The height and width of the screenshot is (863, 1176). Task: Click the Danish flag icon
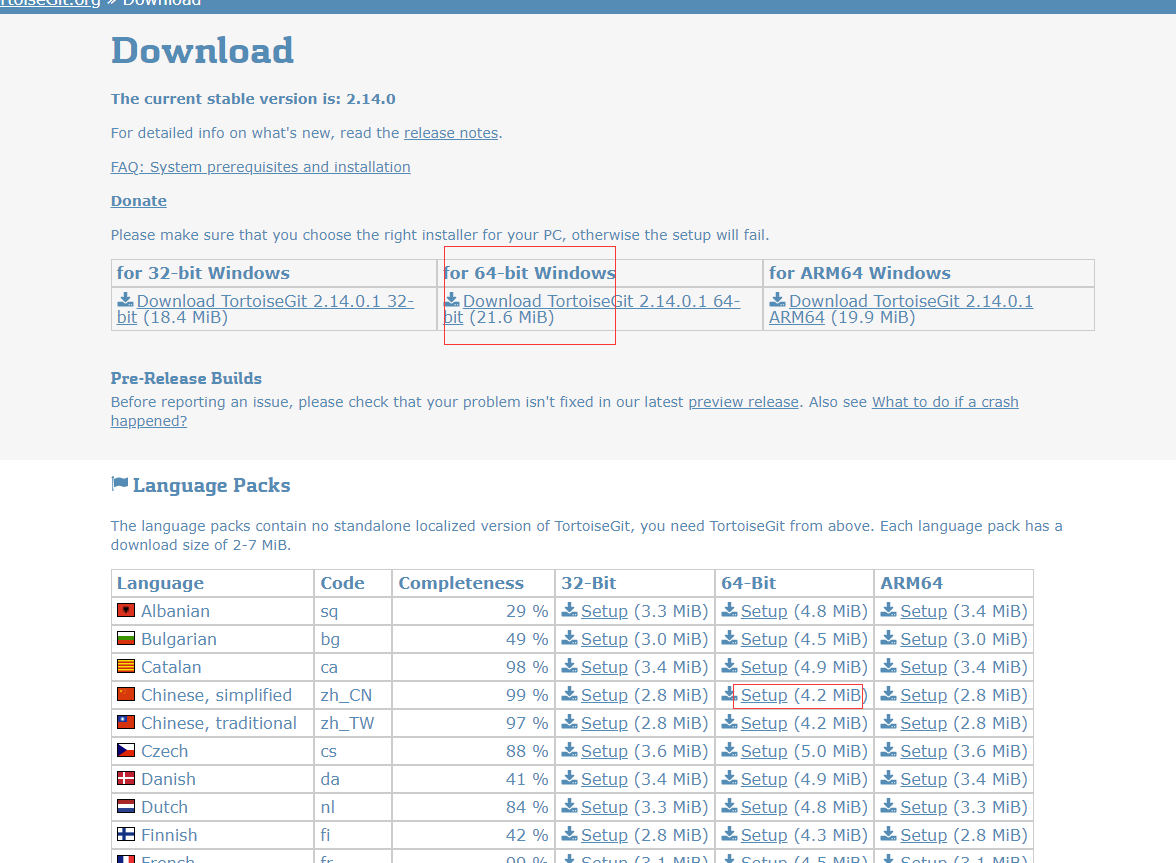tap(126, 778)
